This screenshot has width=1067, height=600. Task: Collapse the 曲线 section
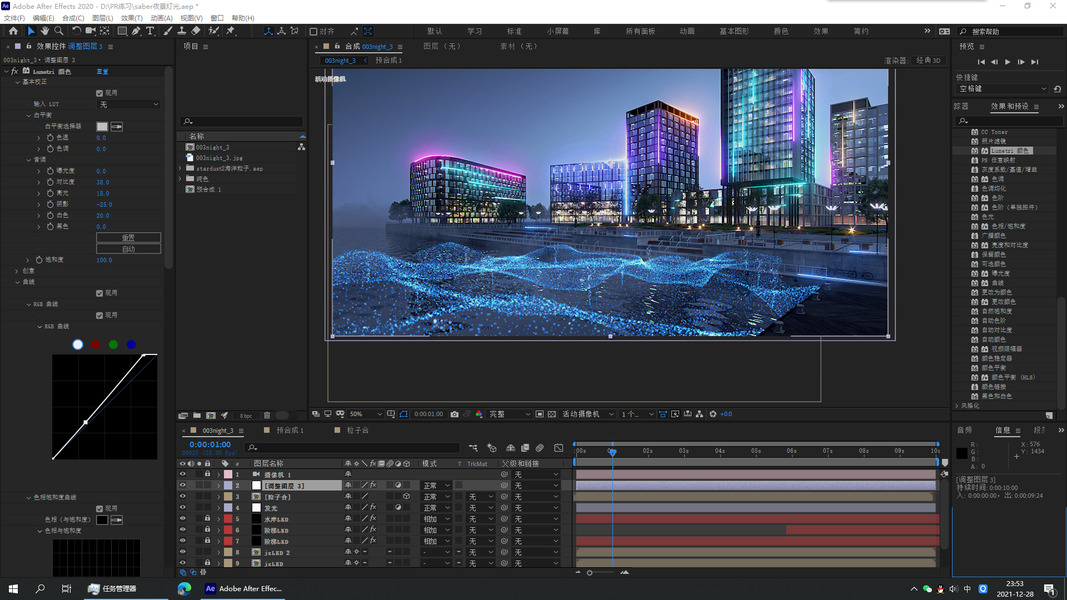(x=18, y=282)
